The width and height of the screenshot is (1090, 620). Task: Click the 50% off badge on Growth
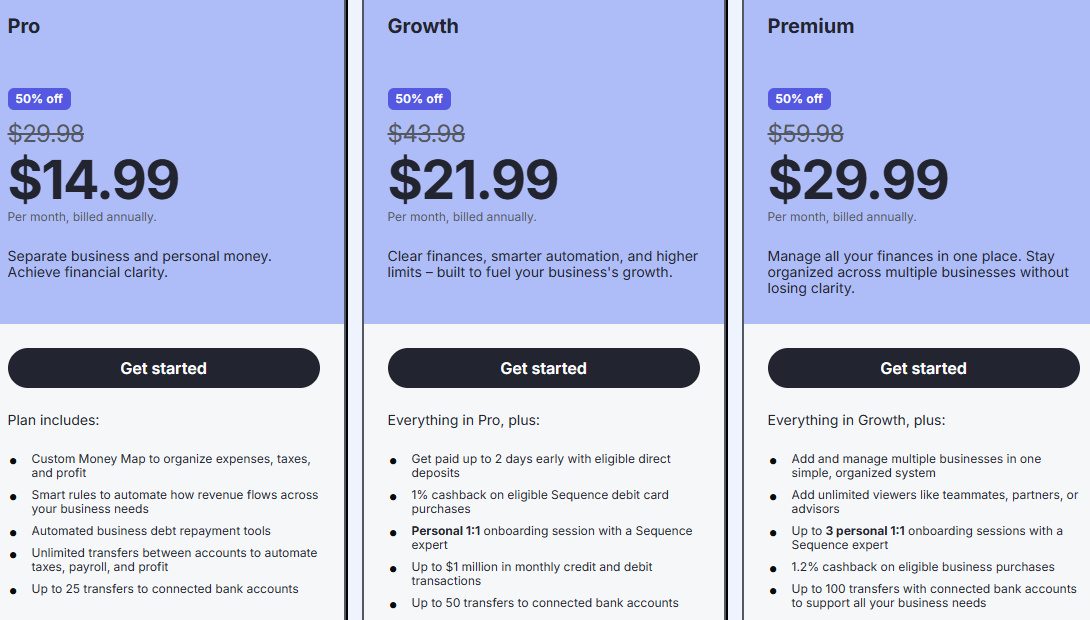point(419,99)
